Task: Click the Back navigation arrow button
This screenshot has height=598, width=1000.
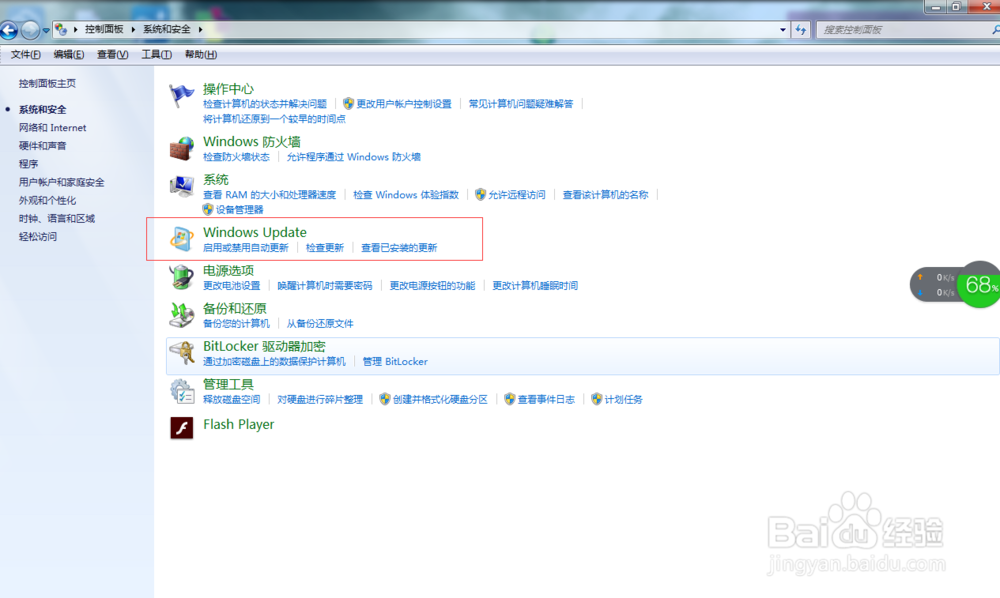Action: tap(9, 29)
